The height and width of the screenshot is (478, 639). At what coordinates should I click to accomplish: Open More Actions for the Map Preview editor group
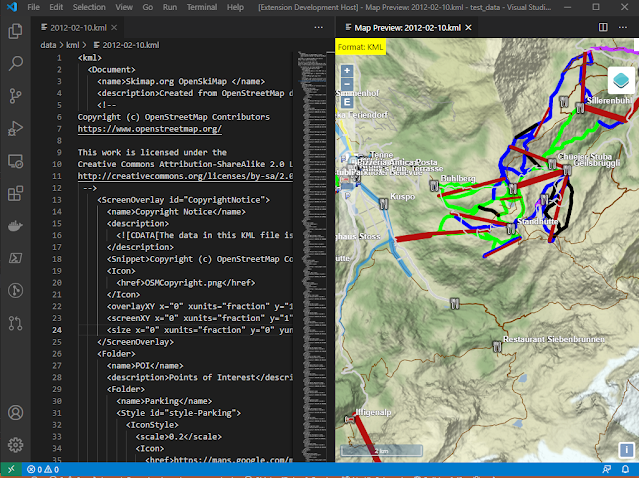click(623, 27)
